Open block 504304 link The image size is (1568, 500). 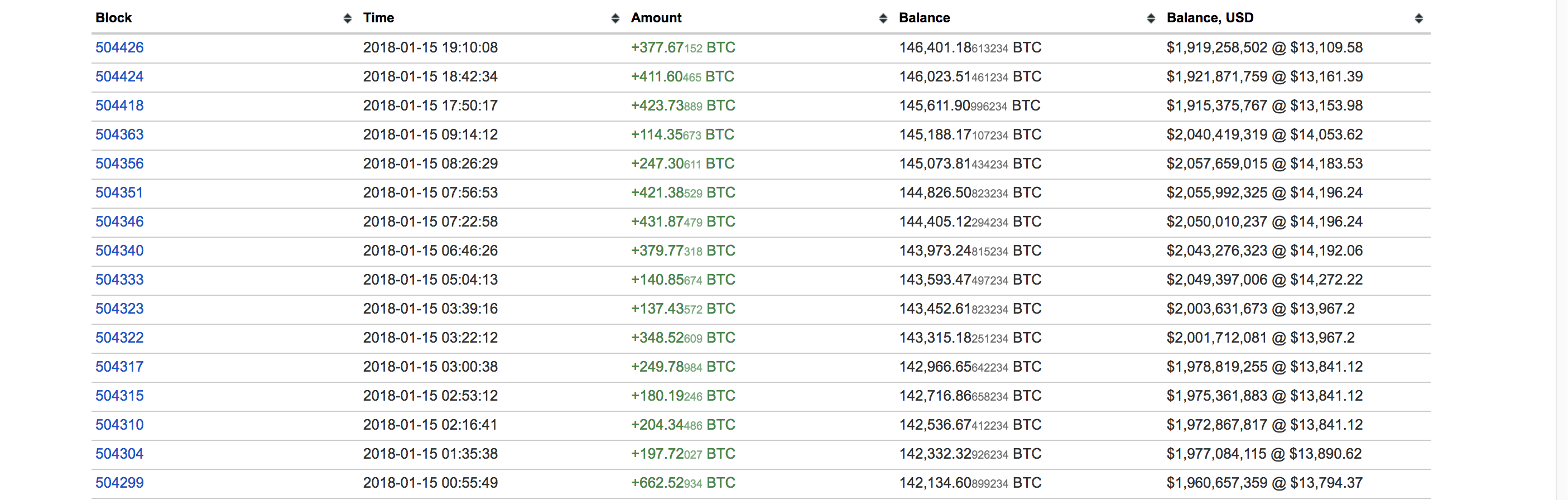119,454
